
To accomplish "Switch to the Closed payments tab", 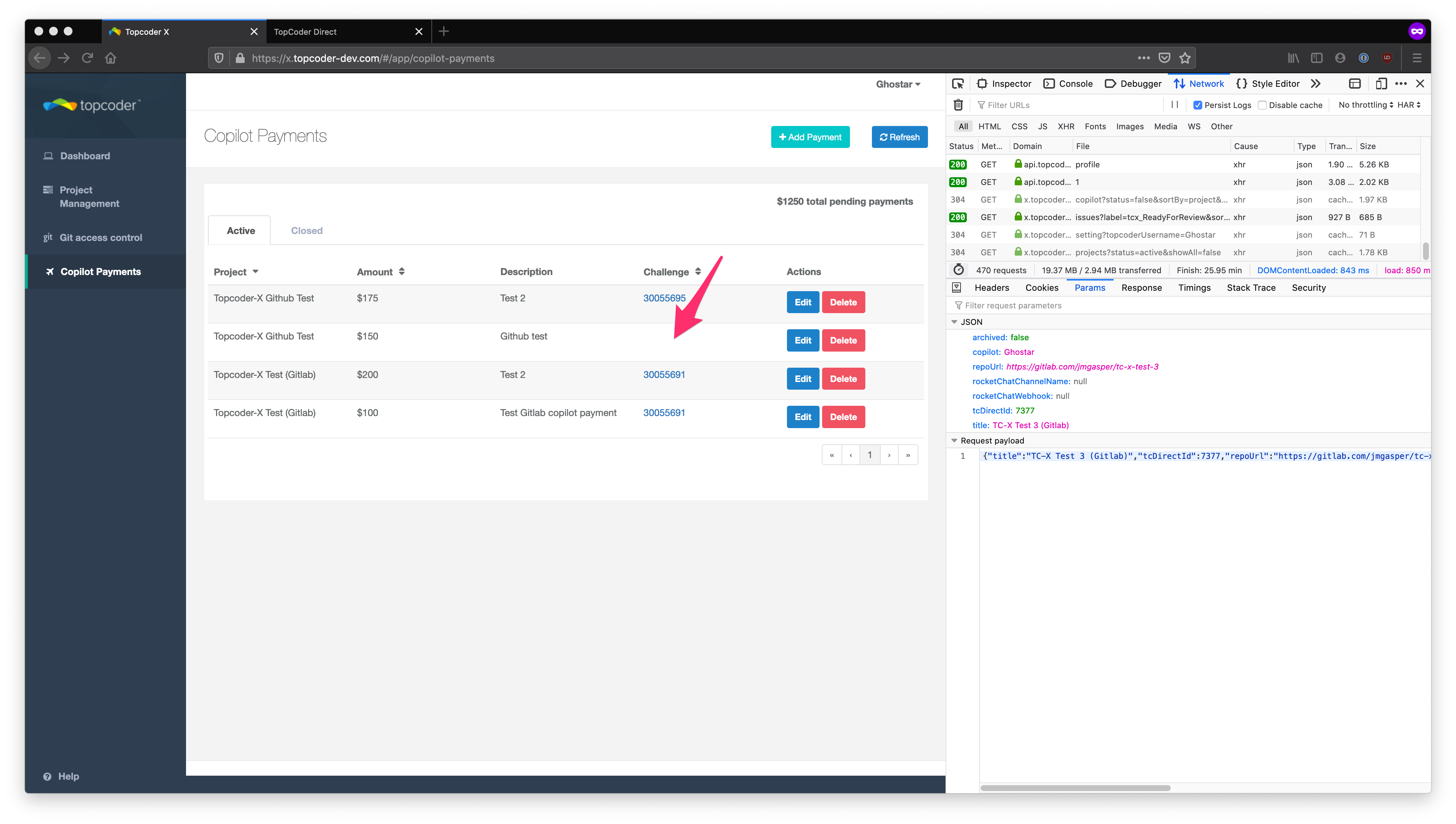I will (307, 230).
